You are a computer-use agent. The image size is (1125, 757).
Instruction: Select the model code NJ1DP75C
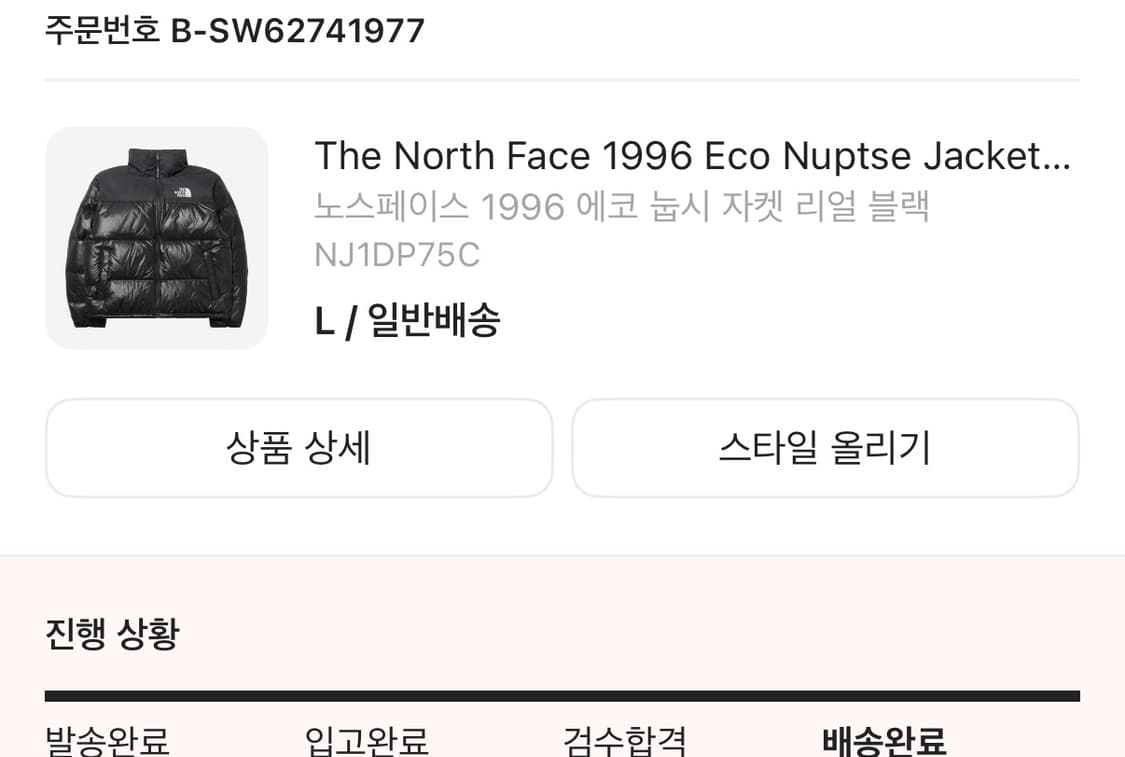pyautogui.click(x=397, y=255)
